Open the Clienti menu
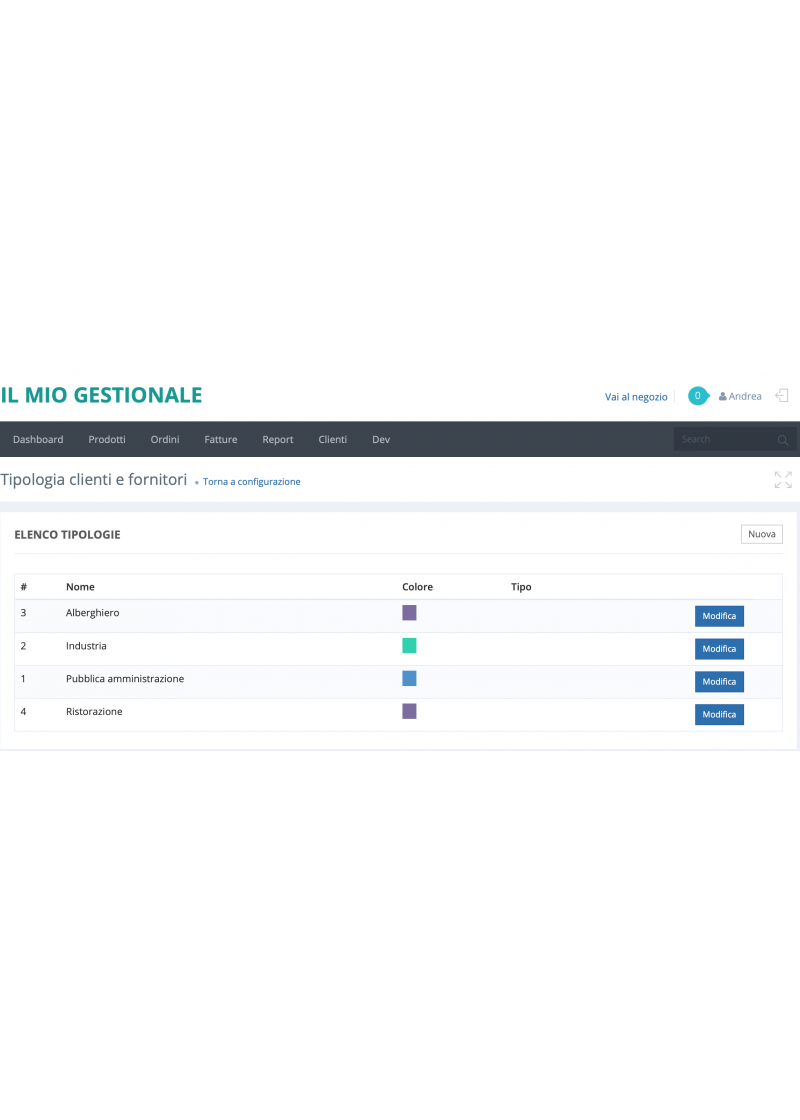 [333, 439]
